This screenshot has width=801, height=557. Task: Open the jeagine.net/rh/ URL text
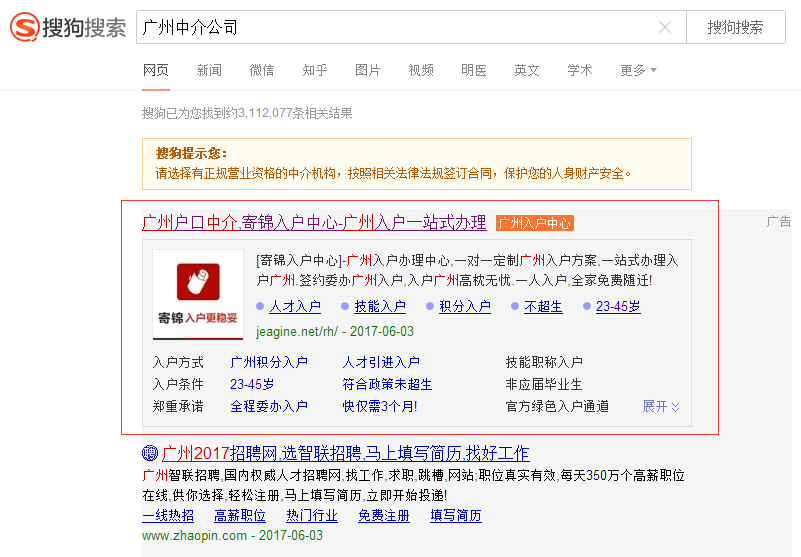[x=297, y=332]
